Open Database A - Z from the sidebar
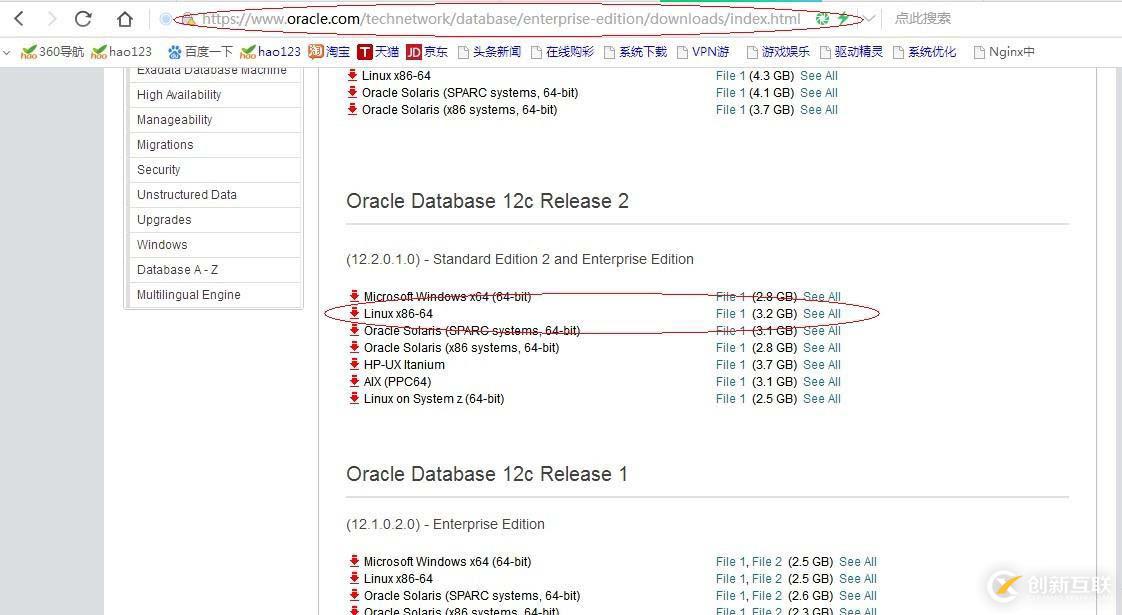This screenshot has width=1122, height=615. click(177, 269)
